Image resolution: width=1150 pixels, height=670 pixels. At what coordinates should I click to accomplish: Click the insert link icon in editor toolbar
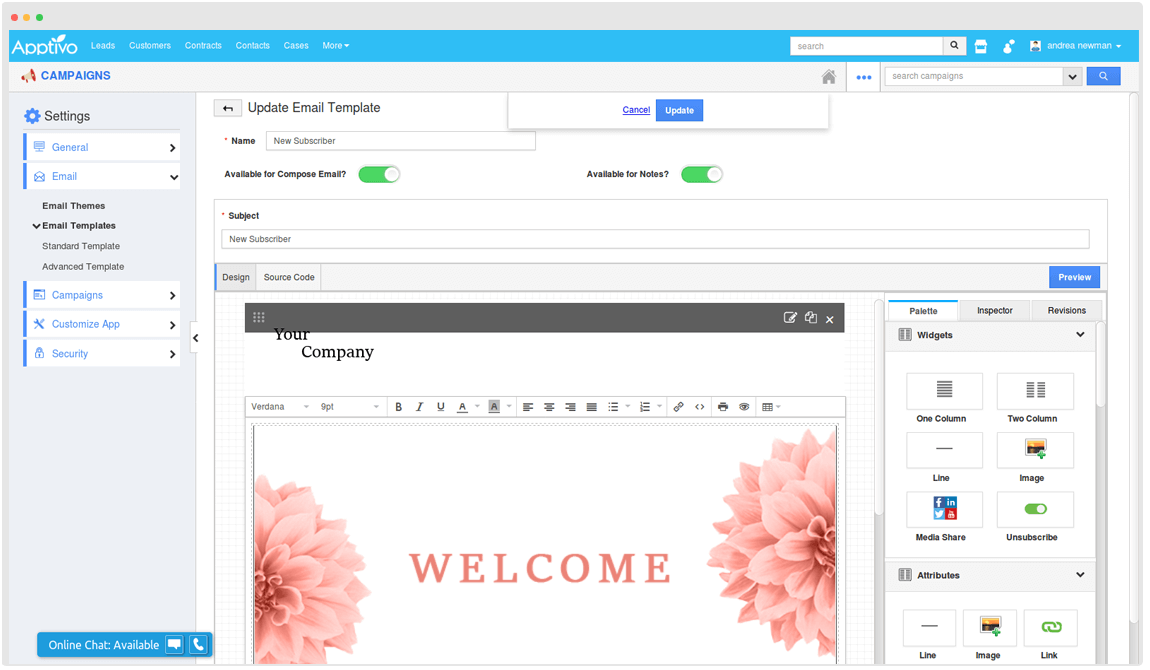678,407
